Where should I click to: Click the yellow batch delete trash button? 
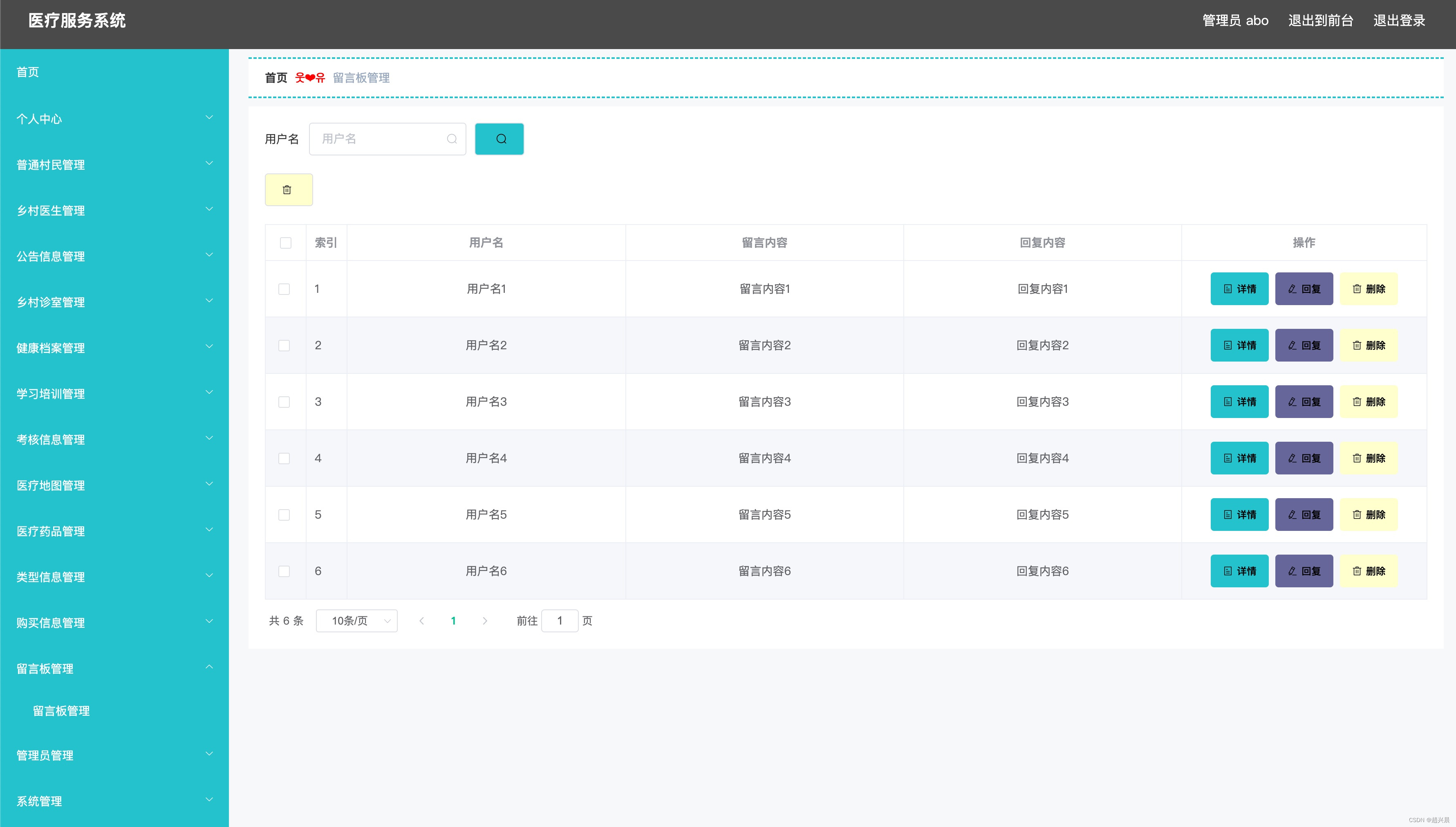[288, 190]
